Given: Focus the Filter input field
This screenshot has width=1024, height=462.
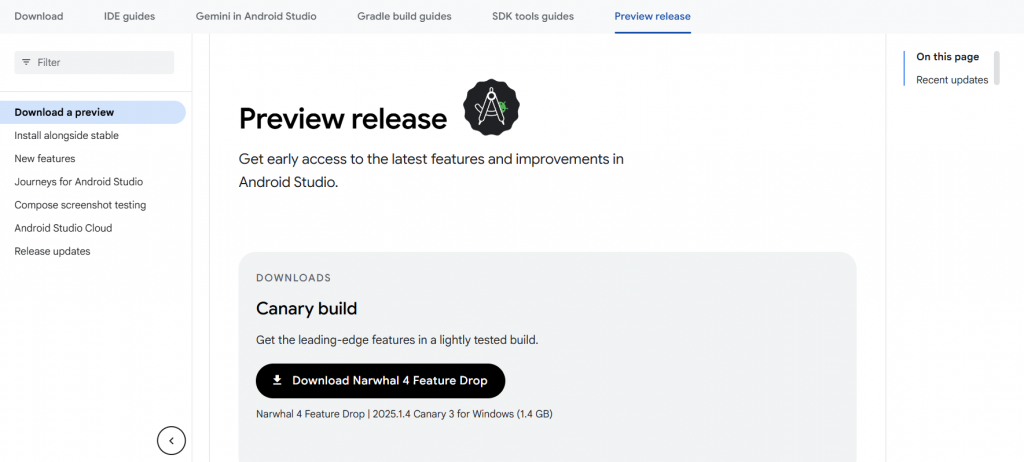Looking at the screenshot, I should 94,62.
